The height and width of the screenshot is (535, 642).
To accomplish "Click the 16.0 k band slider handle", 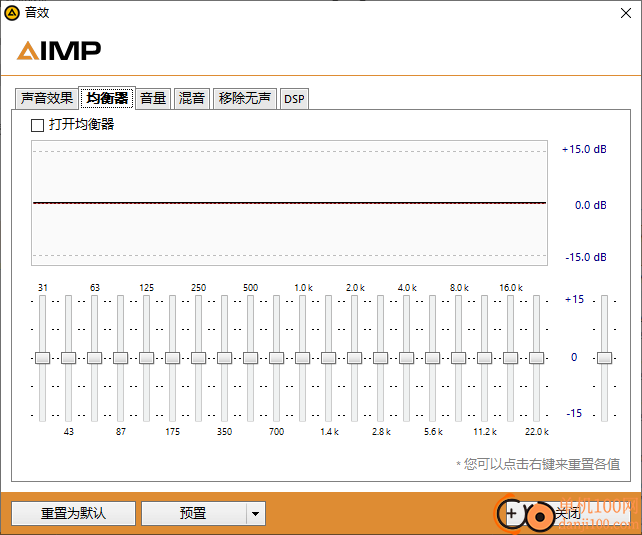I will tap(510, 358).
